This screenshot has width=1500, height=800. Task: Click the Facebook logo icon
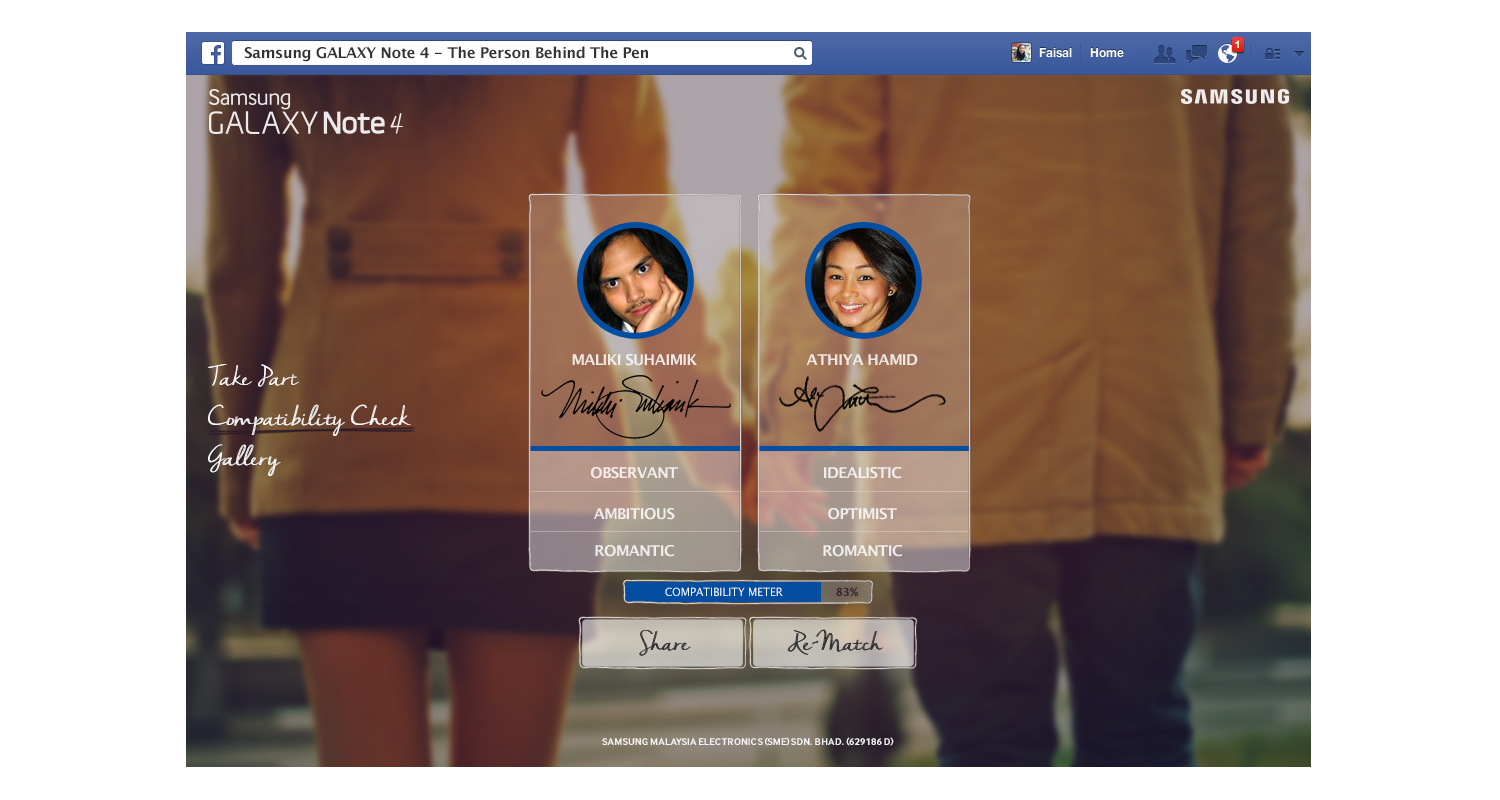click(x=213, y=53)
